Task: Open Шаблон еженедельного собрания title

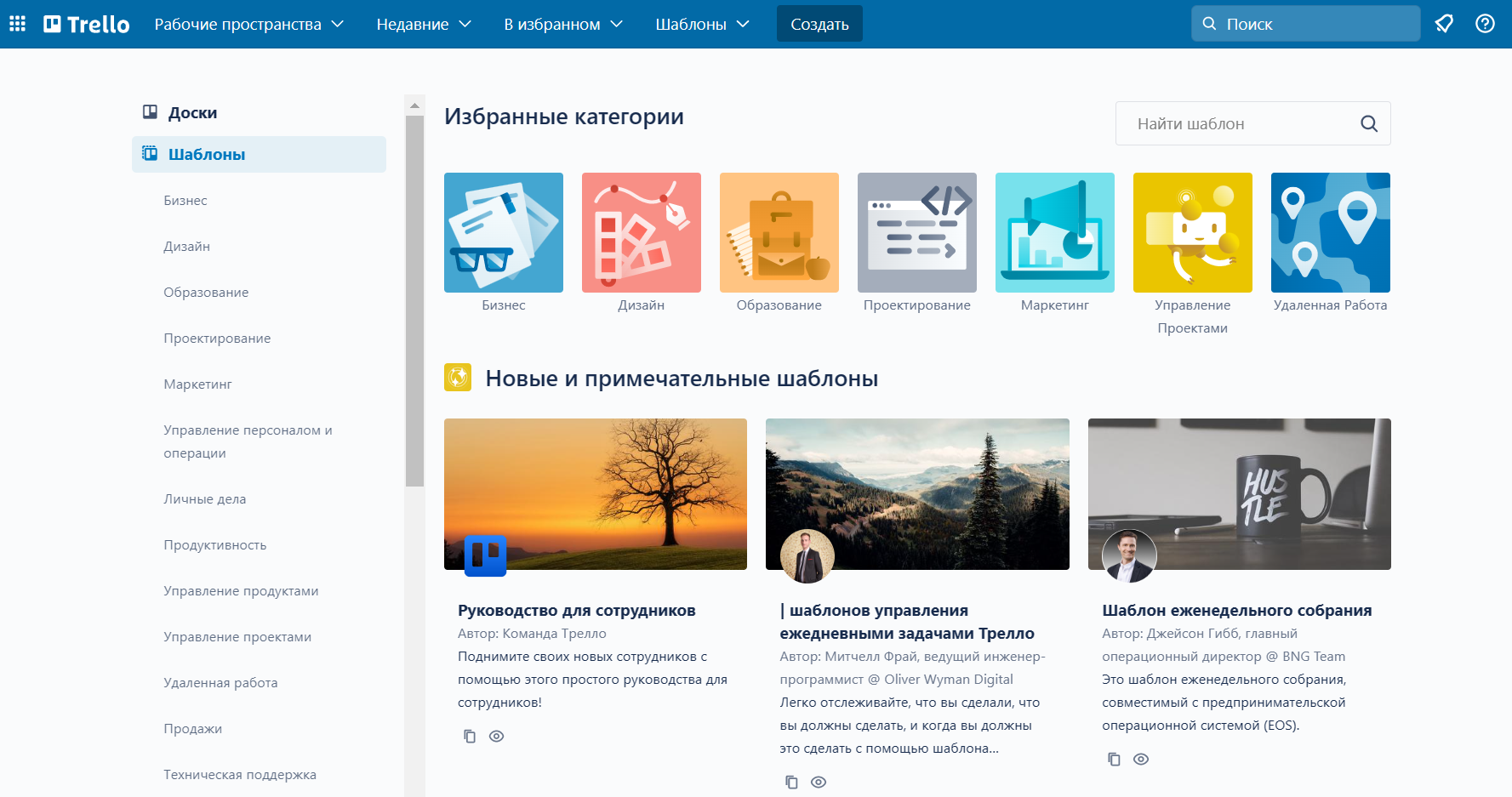Action: [1237, 610]
